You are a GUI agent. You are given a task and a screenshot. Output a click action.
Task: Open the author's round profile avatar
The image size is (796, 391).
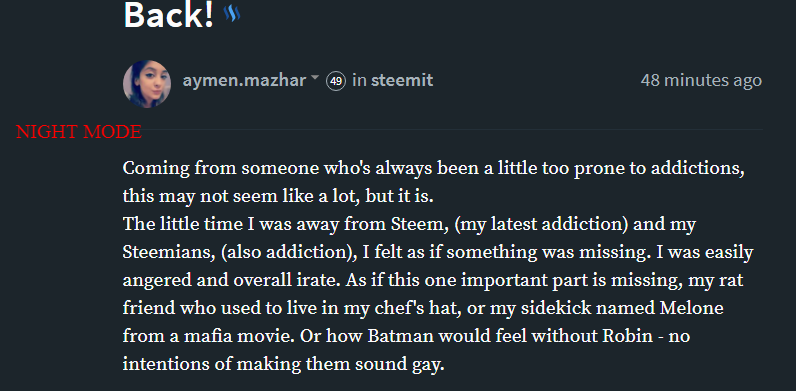click(147, 84)
